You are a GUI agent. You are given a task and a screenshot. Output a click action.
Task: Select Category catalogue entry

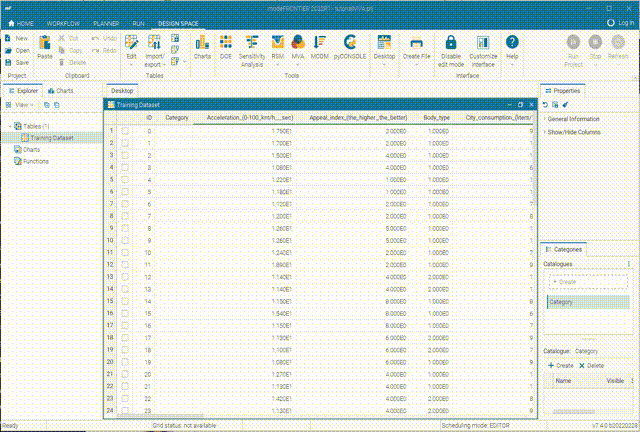pyautogui.click(x=588, y=302)
